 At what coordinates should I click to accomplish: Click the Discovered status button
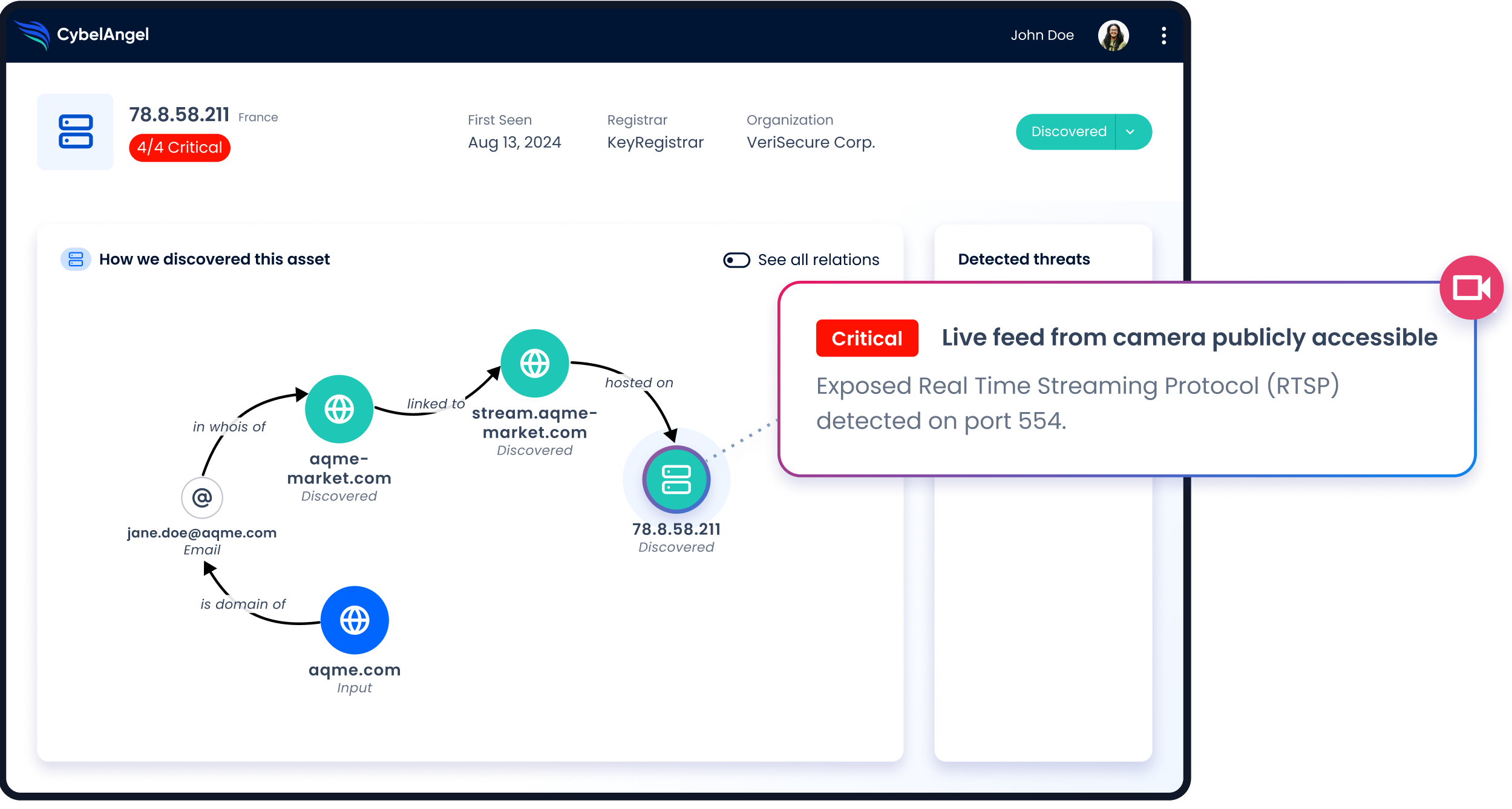[1068, 132]
